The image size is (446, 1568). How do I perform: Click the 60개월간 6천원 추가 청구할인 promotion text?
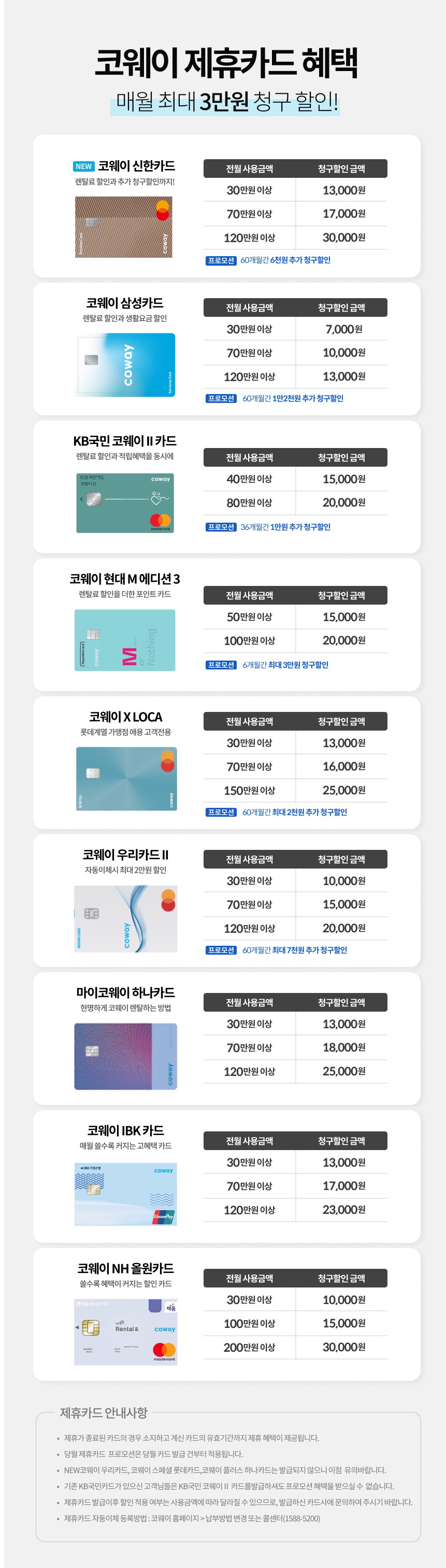285,260
